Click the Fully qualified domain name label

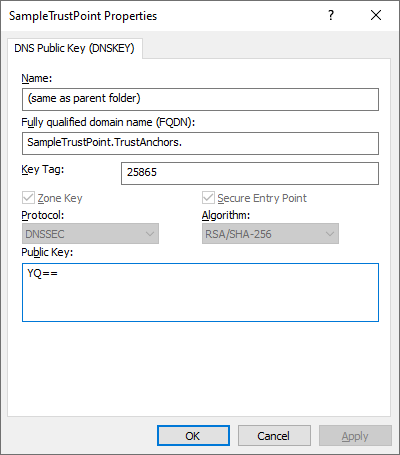pyautogui.click(x=108, y=122)
